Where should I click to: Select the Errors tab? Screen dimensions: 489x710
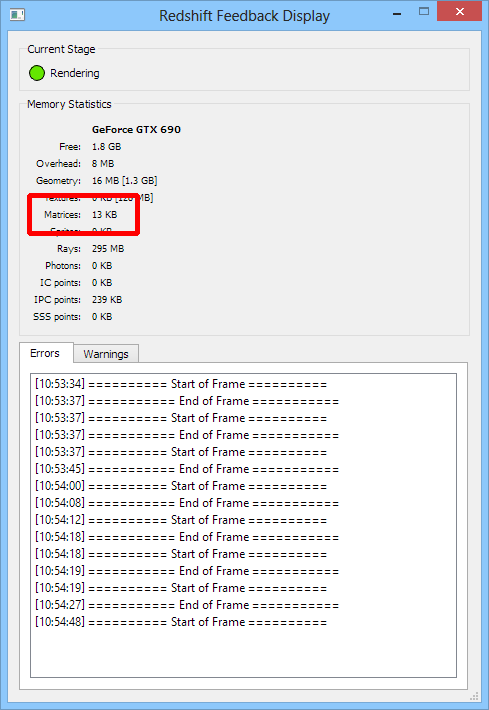coord(45,353)
